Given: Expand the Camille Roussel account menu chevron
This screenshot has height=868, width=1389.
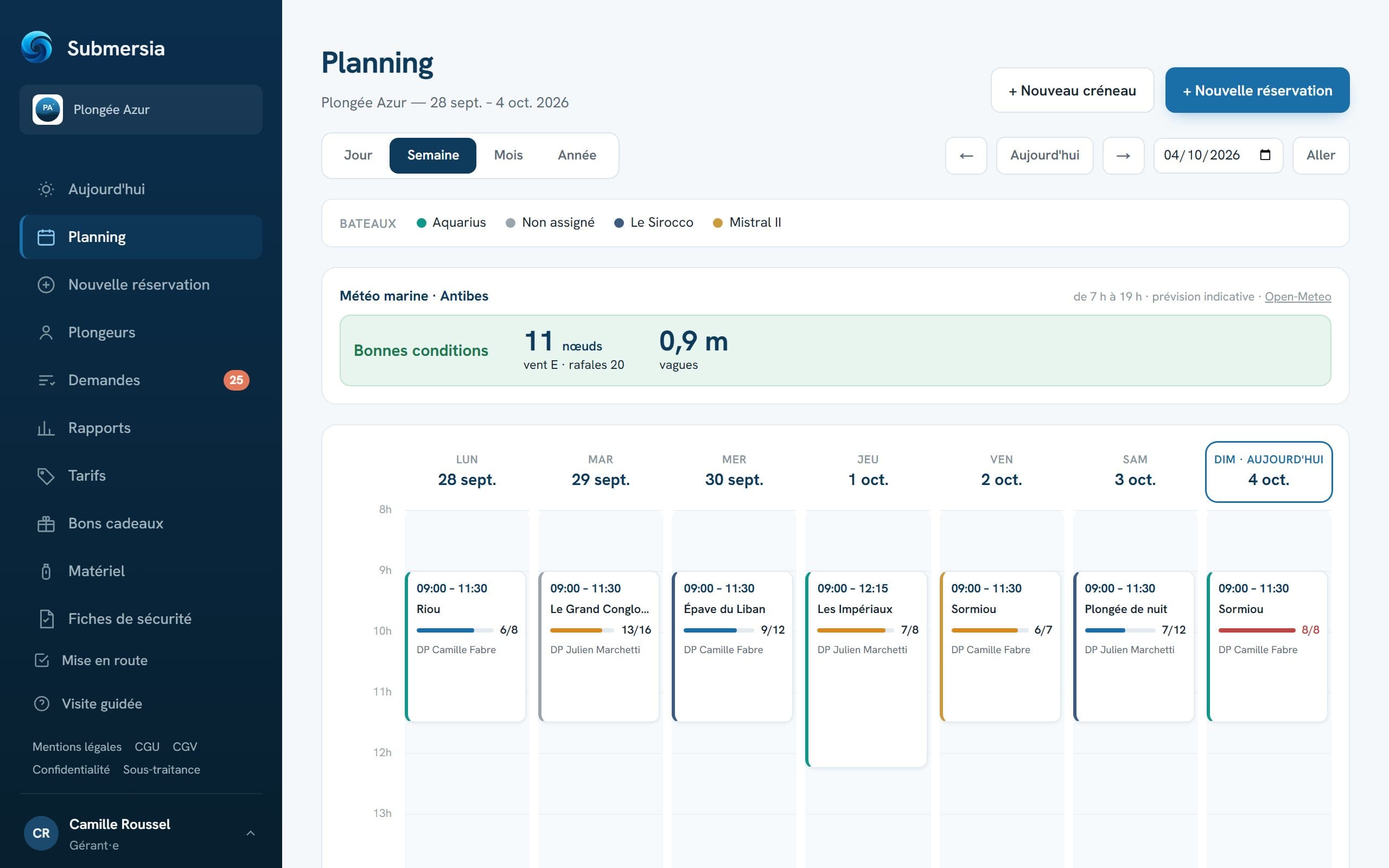Looking at the screenshot, I should point(251,833).
